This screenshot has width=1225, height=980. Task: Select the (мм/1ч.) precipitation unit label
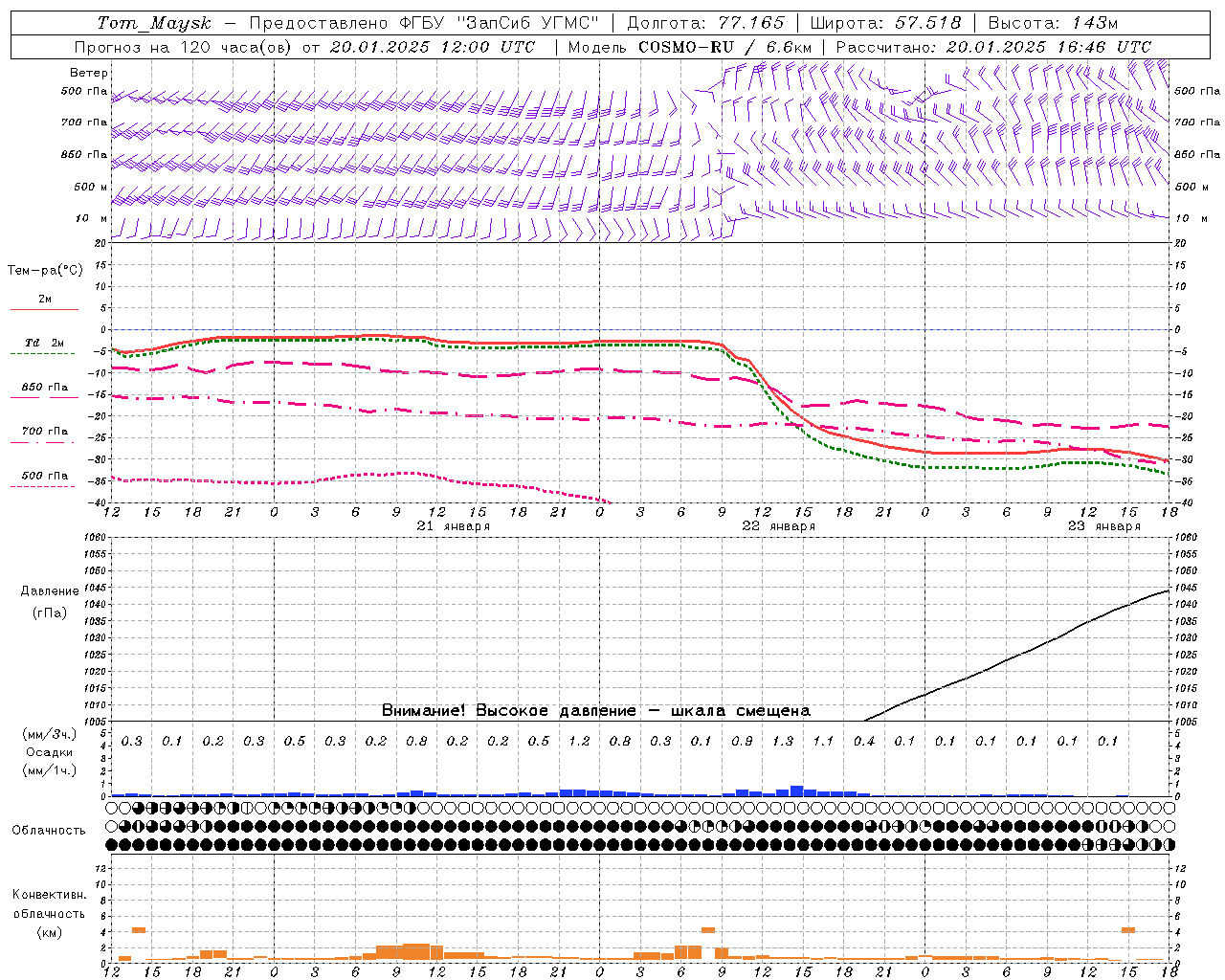pyautogui.click(x=50, y=770)
